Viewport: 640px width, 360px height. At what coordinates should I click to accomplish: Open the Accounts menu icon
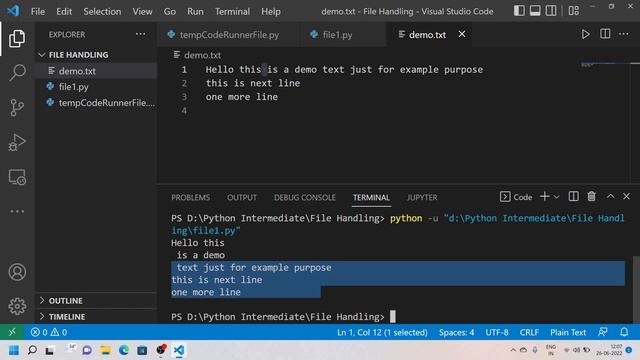point(17,272)
